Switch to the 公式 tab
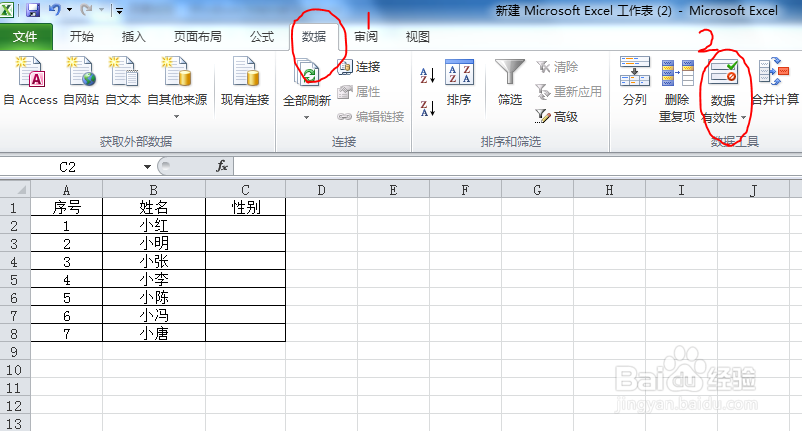This screenshot has width=802, height=431. [262, 37]
